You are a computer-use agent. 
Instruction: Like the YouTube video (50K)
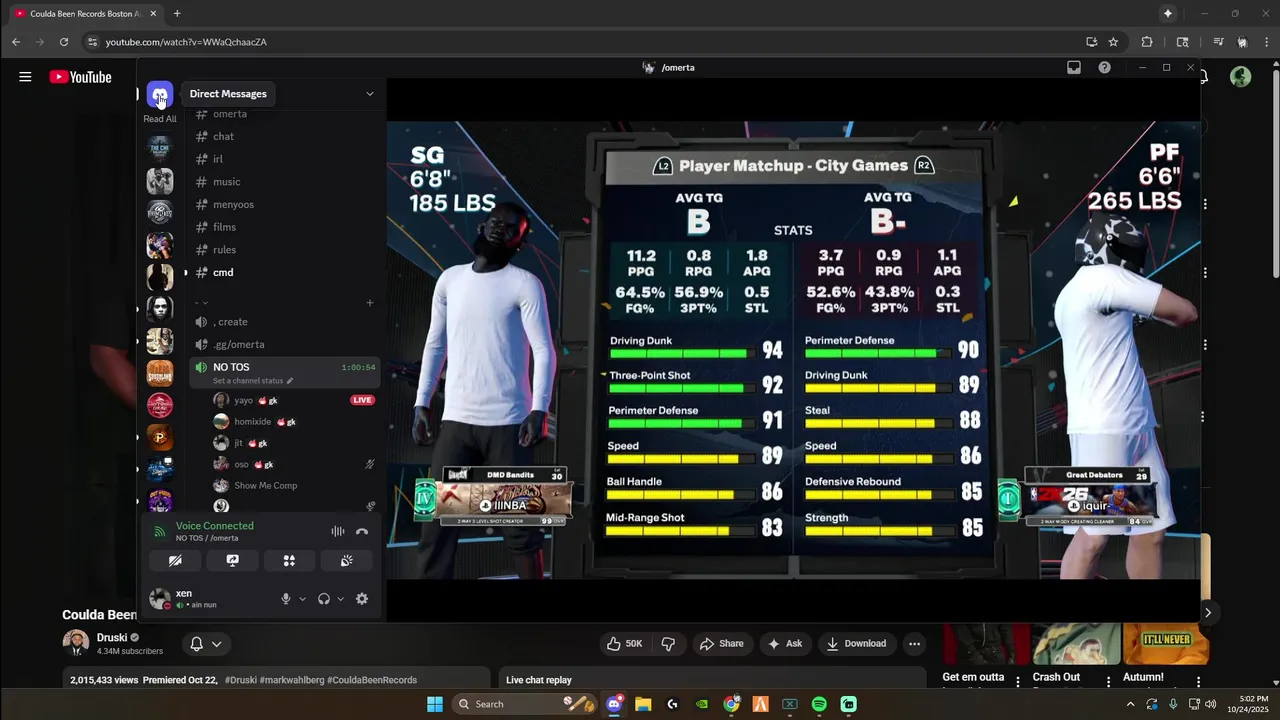coord(624,644)
